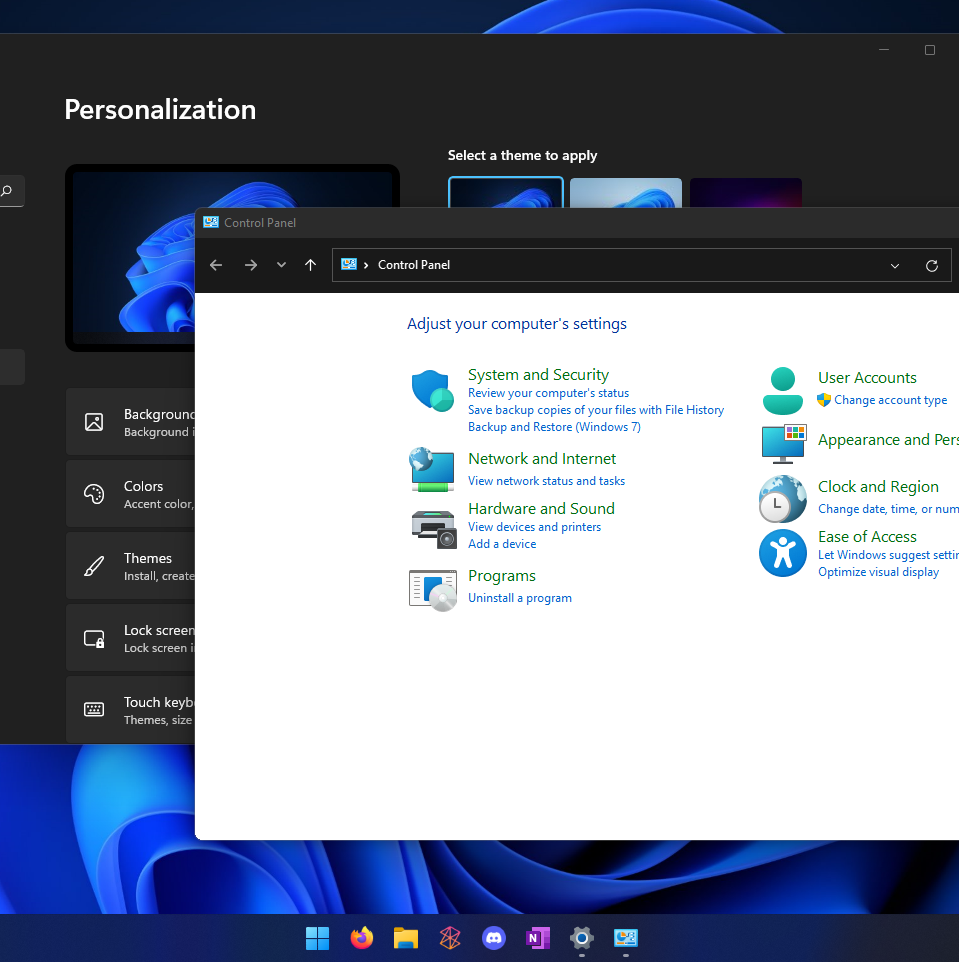The width and height of the screenshot is (959, 962).
Task: Open the View devices and printers link
Action: click(534, 527)
